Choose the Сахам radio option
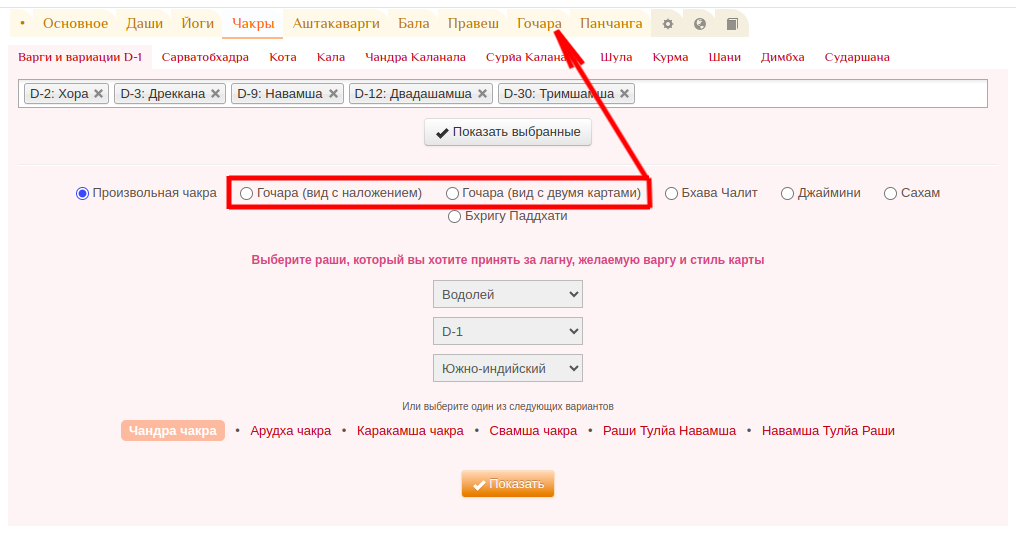 [x=890, y=194]
